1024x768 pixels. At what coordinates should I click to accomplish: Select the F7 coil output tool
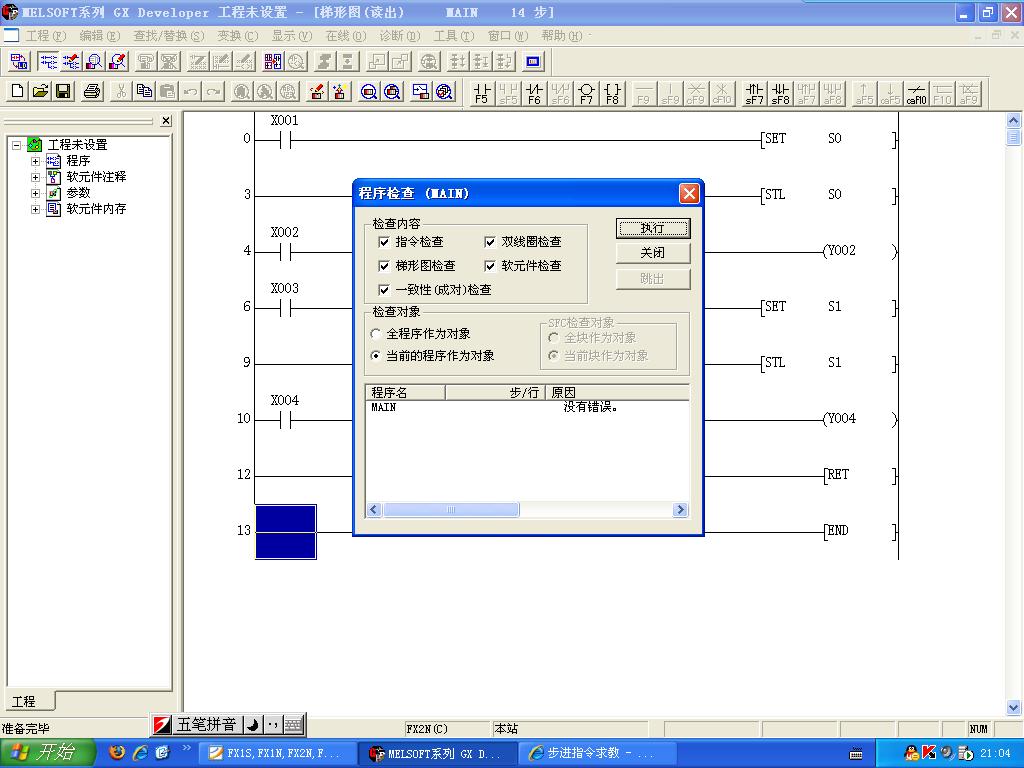(586, 93)
